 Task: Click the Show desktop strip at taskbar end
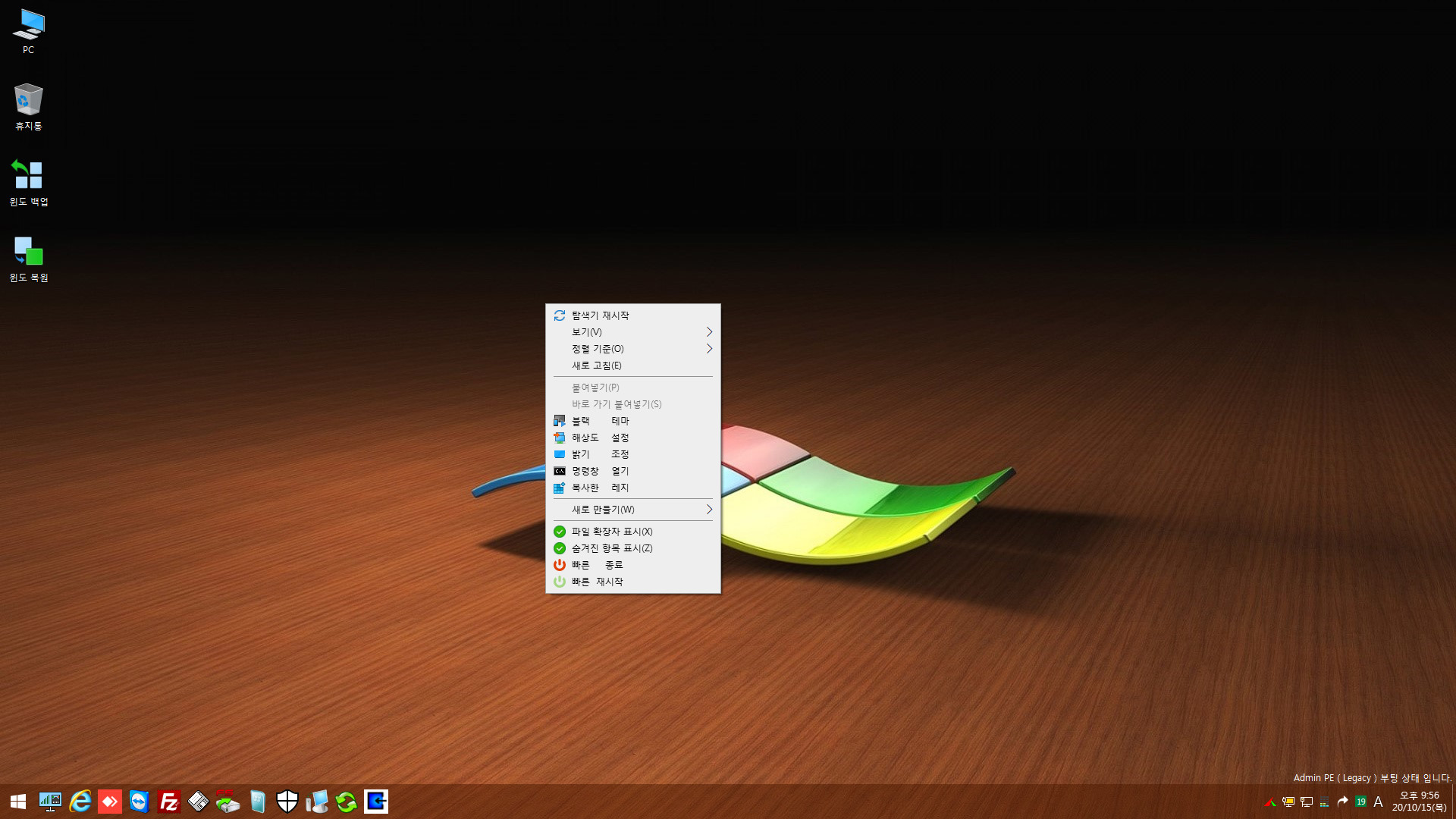point(1453,802)
